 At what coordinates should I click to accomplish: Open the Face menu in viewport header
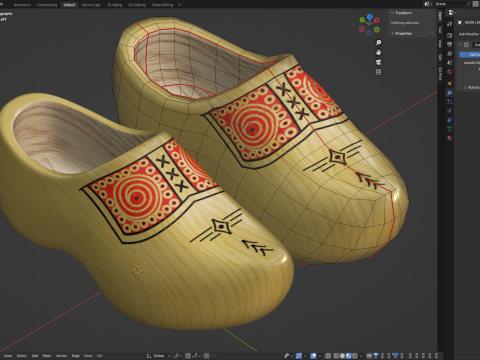(x=88, y=356)
